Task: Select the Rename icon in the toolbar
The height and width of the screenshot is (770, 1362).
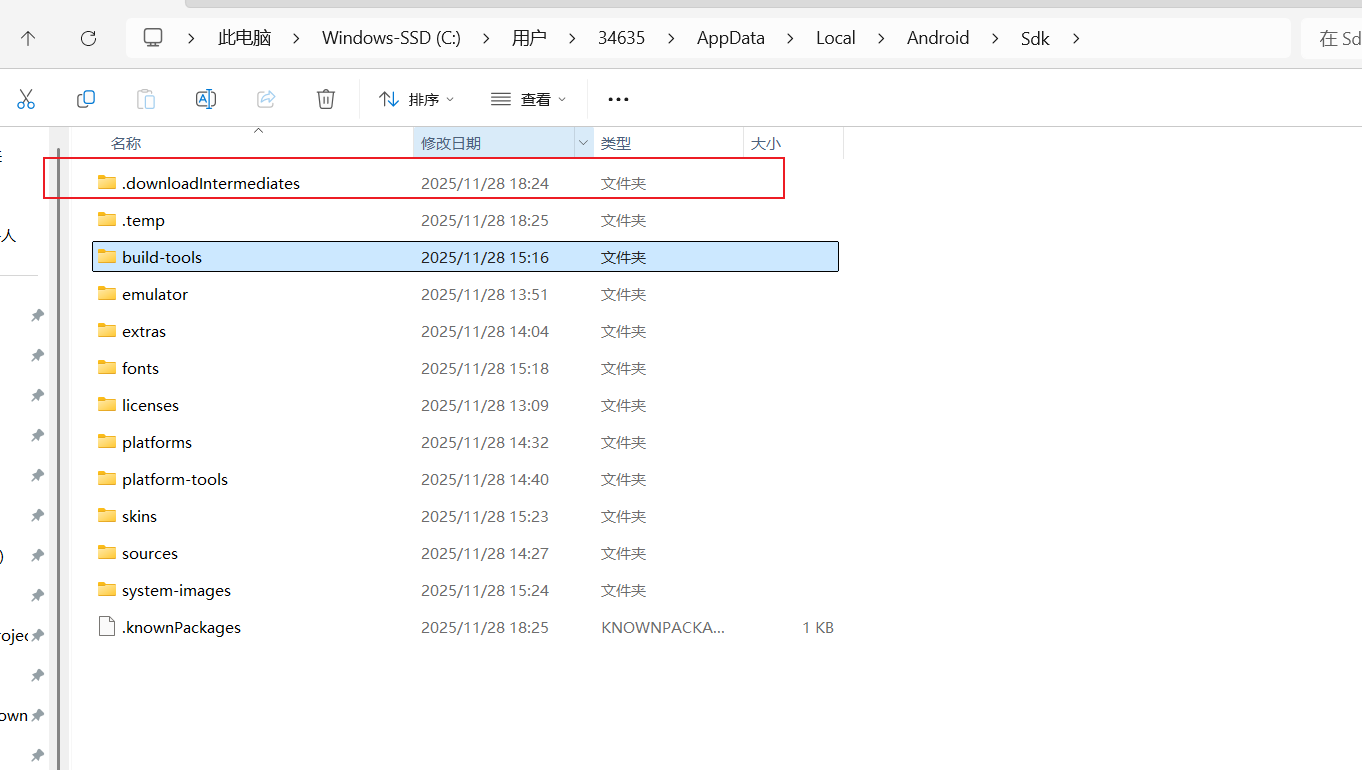Action: [205, 99]
